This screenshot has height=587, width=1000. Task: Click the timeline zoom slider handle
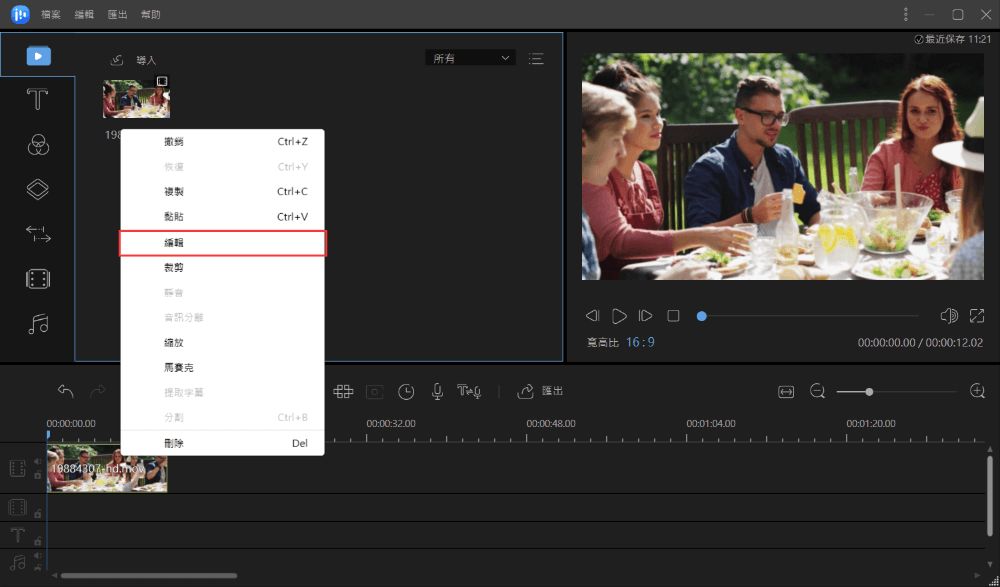click(869, 392)
